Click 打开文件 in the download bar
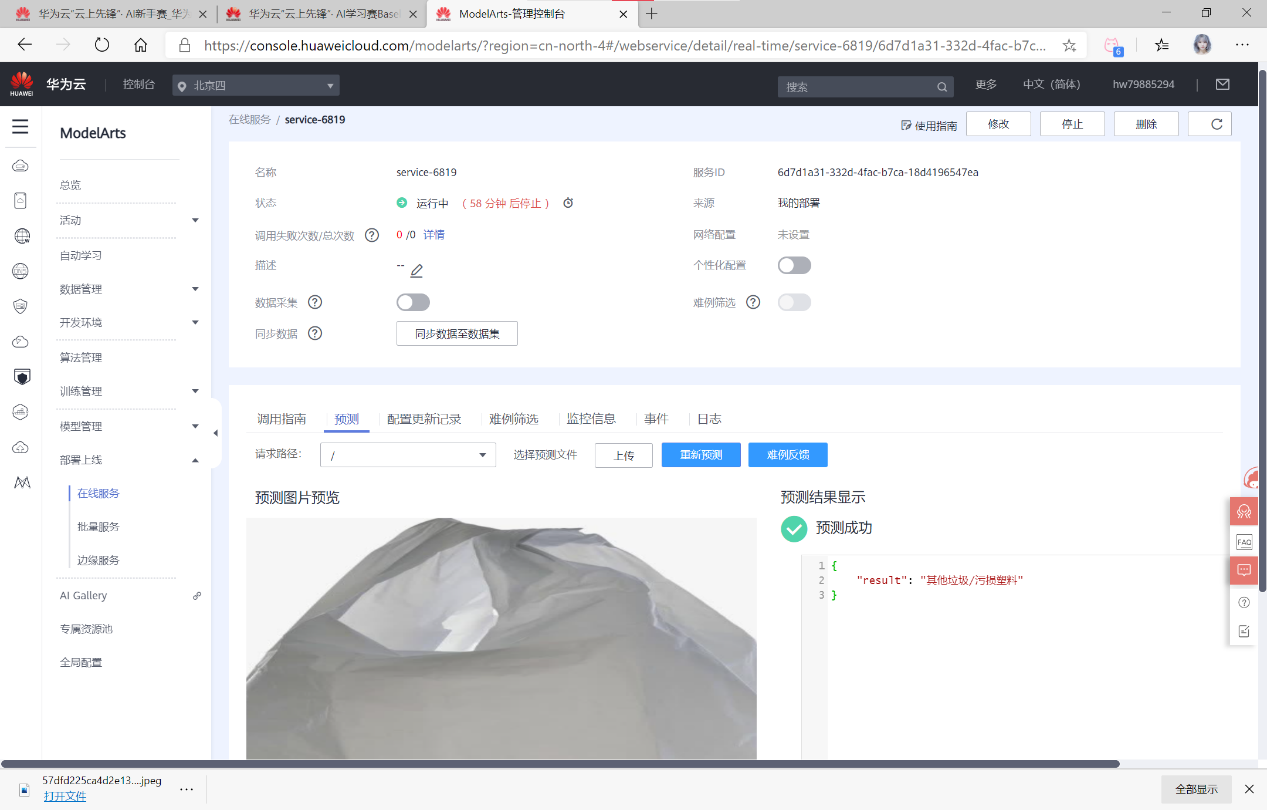The image size is (1267, 810). [65, 796]
